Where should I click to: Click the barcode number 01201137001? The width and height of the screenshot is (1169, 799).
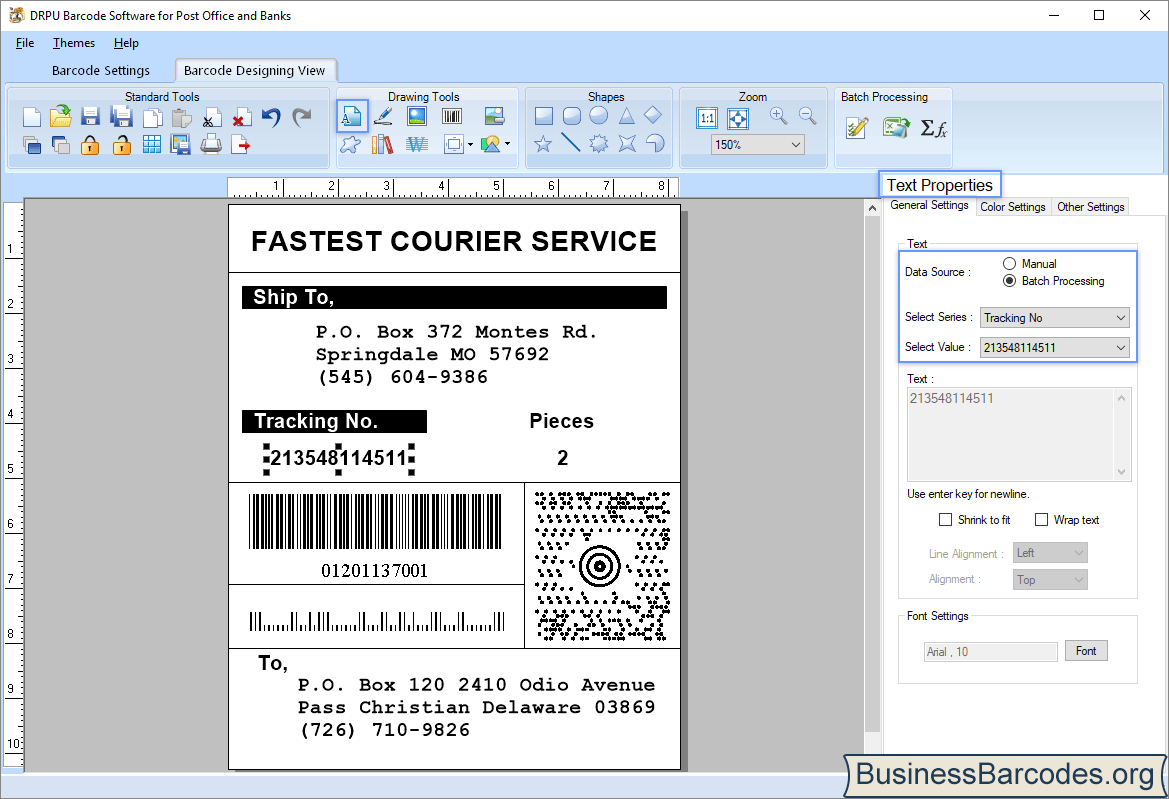[374, 571]
